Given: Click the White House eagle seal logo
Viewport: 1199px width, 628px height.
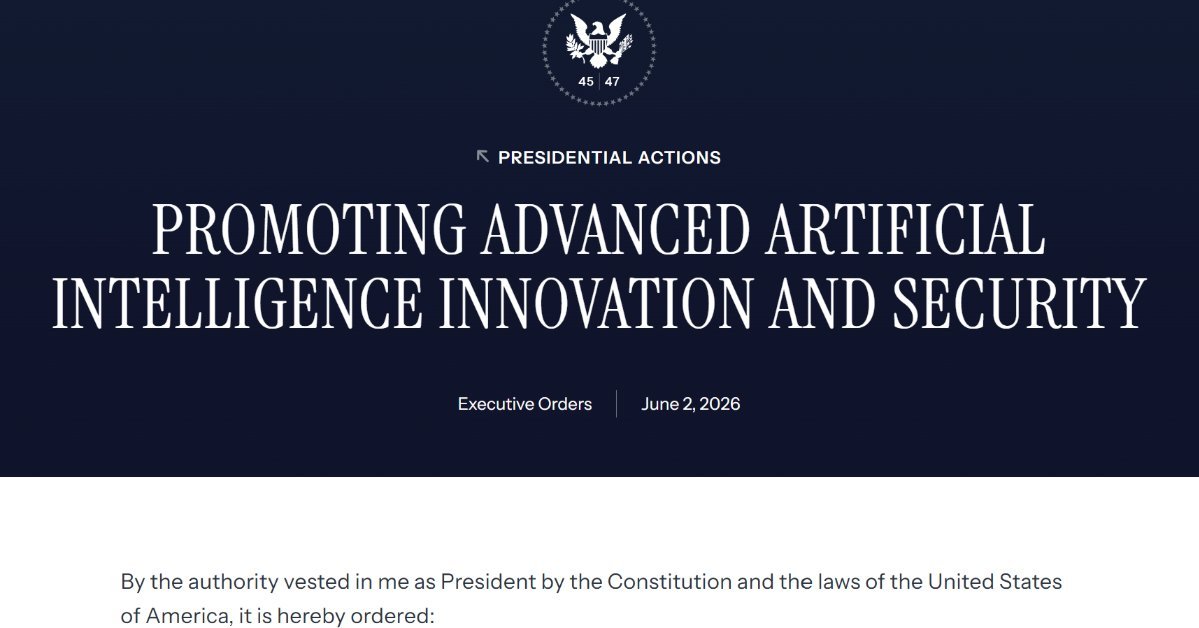Looking at the screenshot, I should 599,50.
